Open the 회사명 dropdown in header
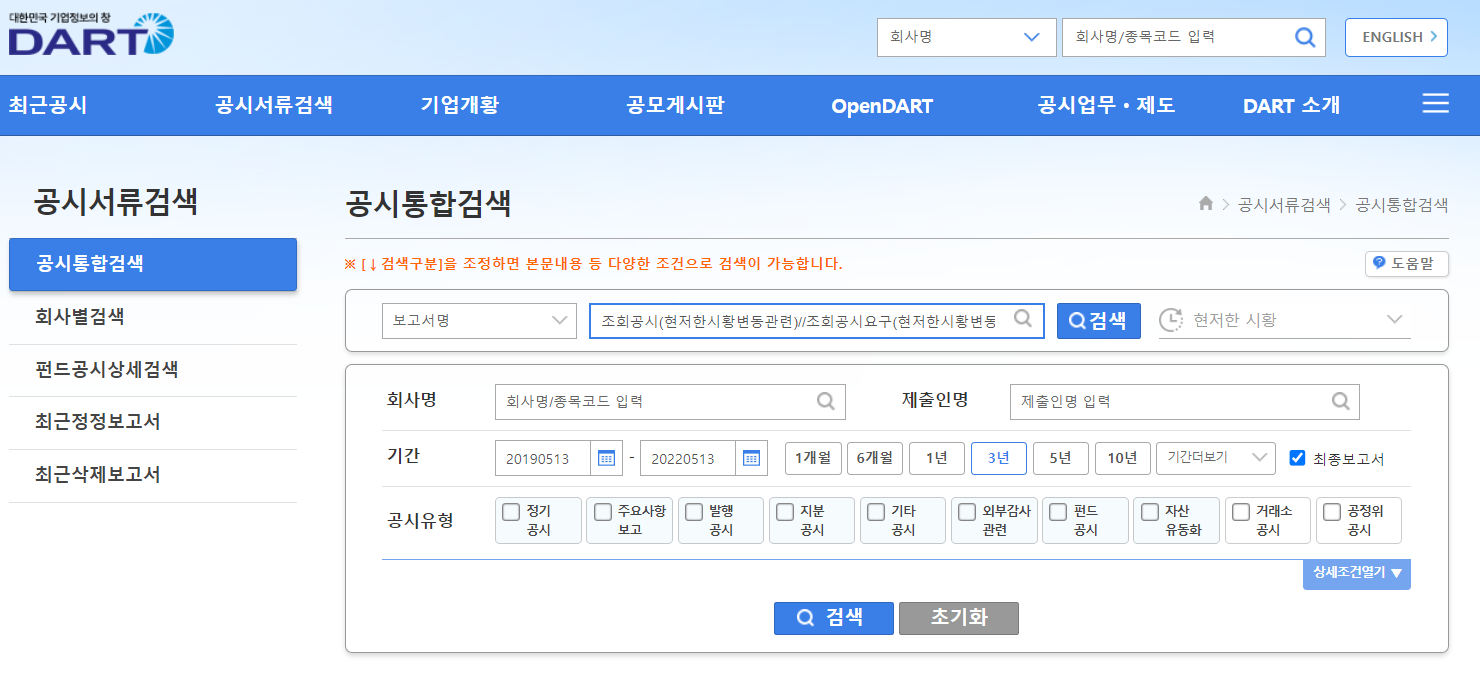1480x674 pixels. [x=966, y=37]
